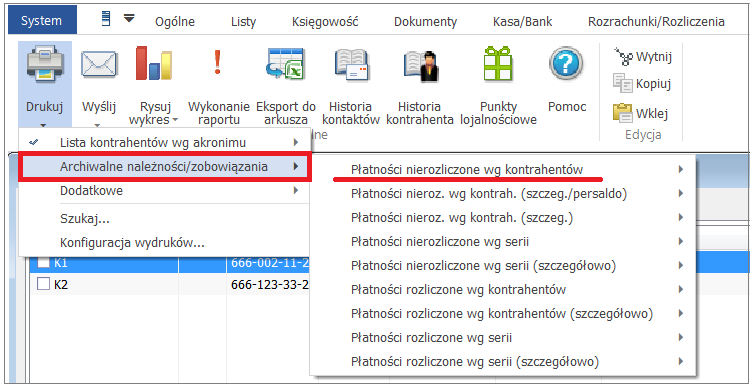Open the Dodatkowe submenu
Image resolution: width=753 pixels, height=389 pixels.
[x=165, y=191]
